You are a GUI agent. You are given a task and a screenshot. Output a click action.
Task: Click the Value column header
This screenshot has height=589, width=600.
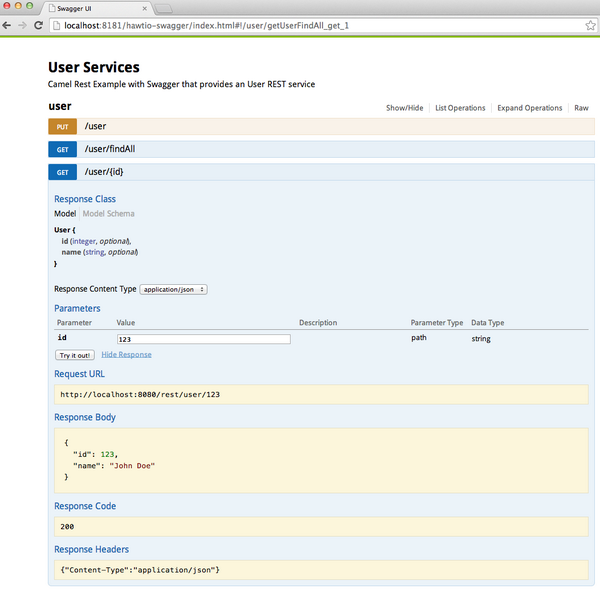tap(126, 323)
